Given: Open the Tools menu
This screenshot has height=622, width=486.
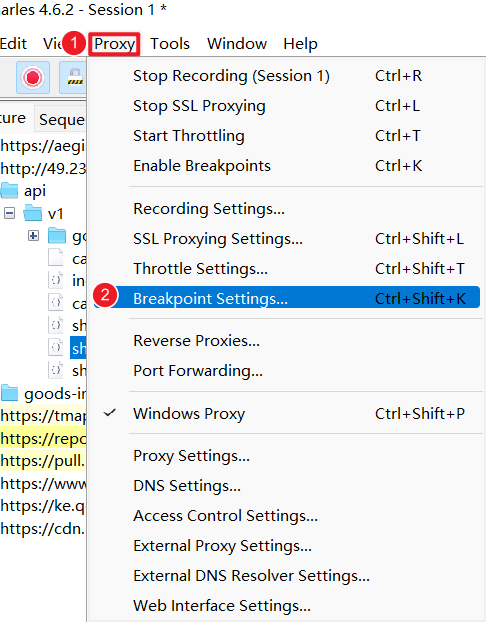Looking at the screenshot, I should (x=170, y=44).
